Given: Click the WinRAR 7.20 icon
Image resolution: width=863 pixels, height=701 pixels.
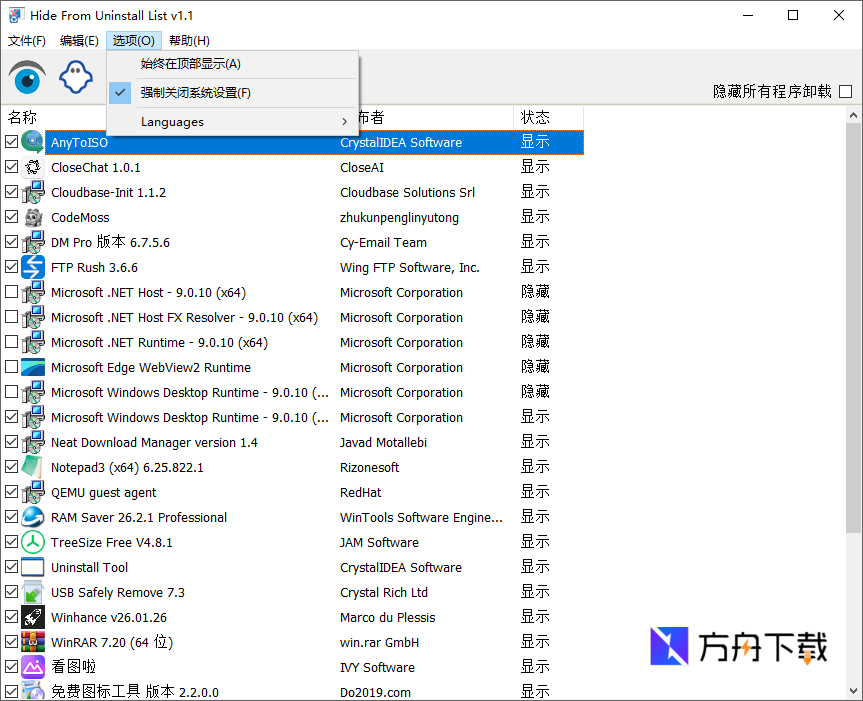Looking at the screenshot, I should (x=33, y=642).
